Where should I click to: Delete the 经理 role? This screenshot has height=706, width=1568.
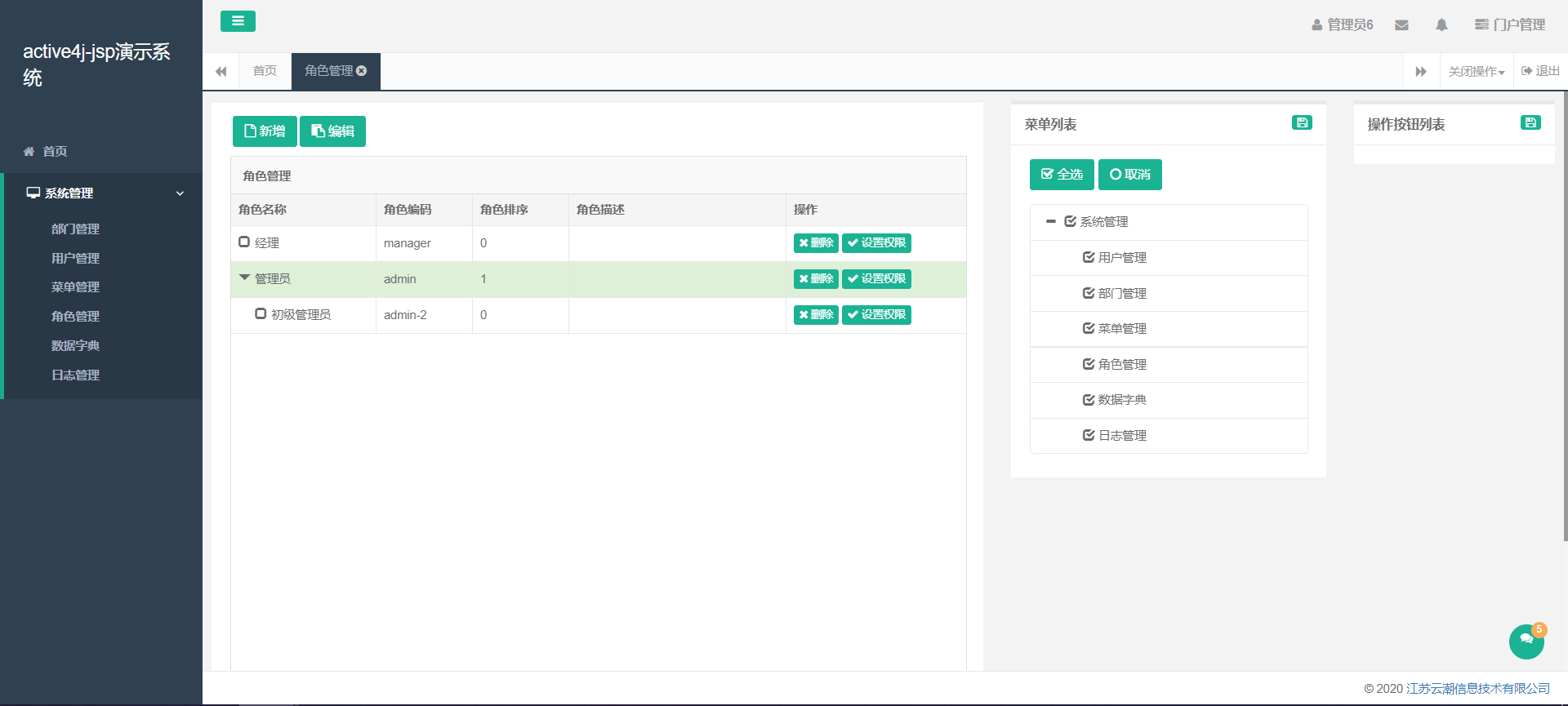click(x=816, y=243)
